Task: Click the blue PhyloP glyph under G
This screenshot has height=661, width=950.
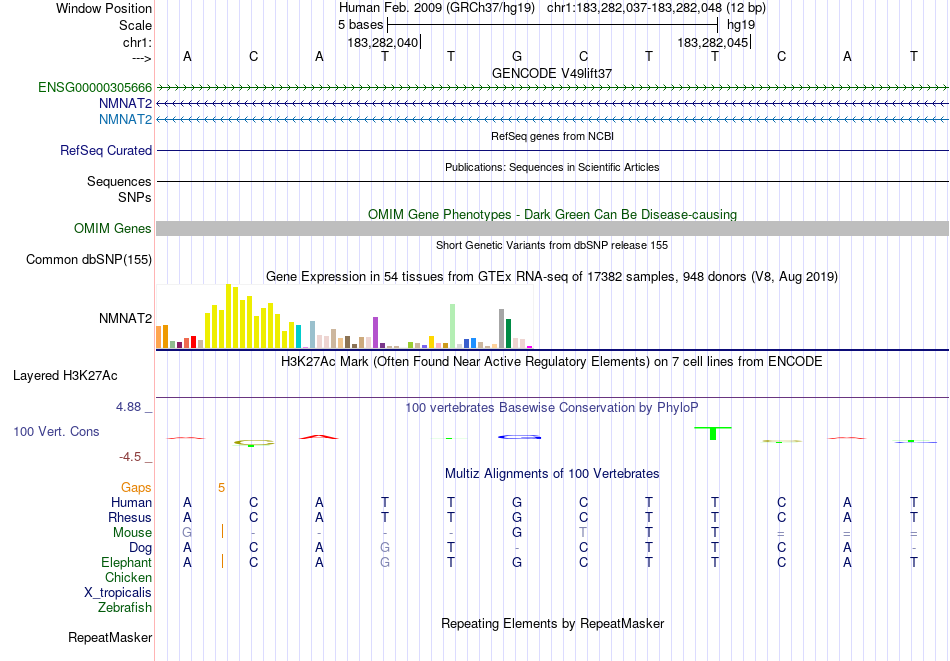Action: click(519, 437)
